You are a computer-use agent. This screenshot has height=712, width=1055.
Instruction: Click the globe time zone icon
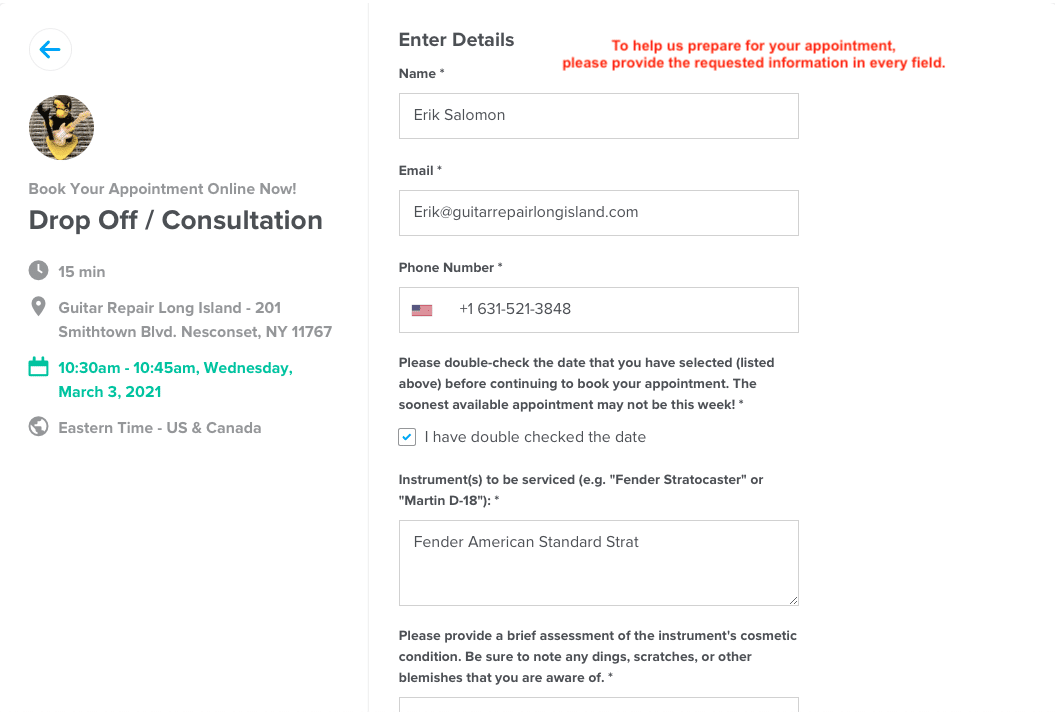pyautogui.click(x=38, y=427)
